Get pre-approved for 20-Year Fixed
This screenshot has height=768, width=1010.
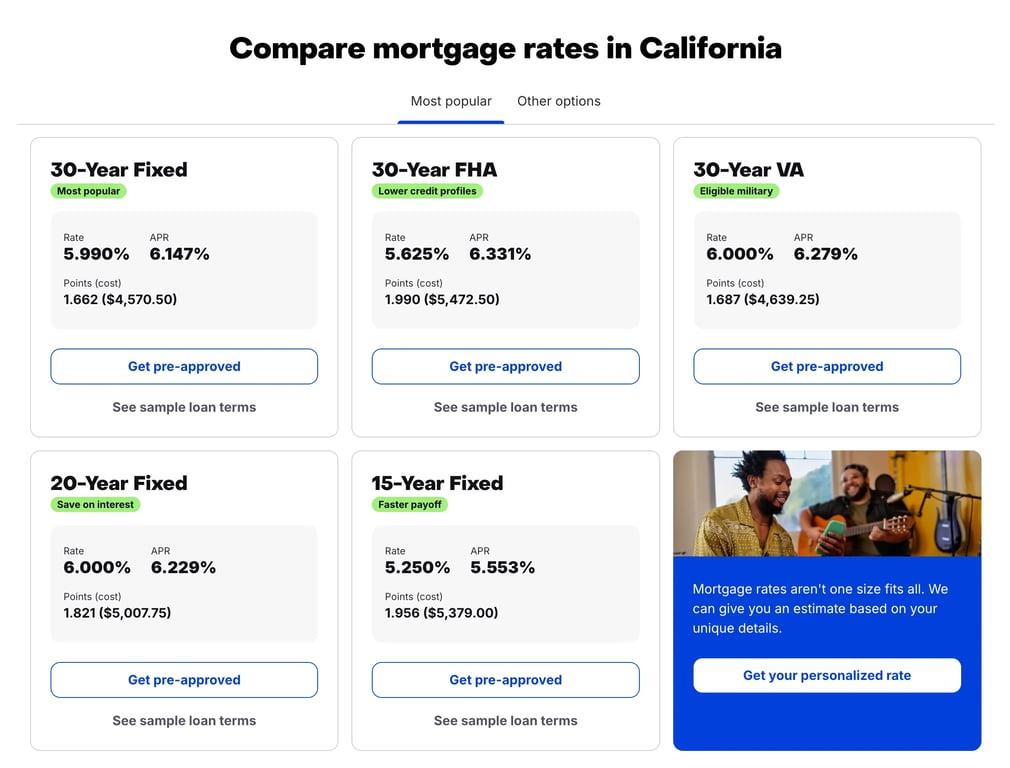[x=184, y=680]
